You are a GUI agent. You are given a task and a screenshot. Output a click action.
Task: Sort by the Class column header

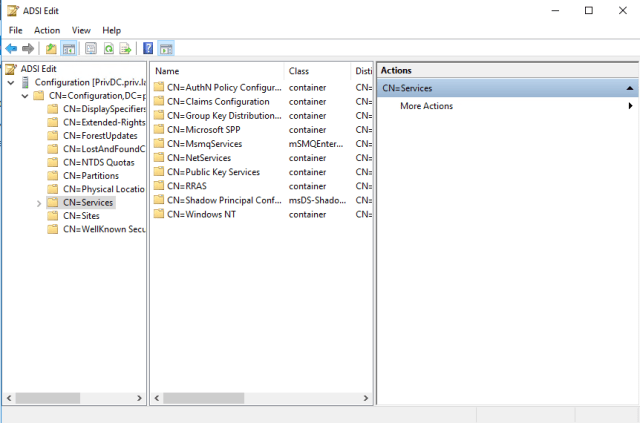(299, 71)
